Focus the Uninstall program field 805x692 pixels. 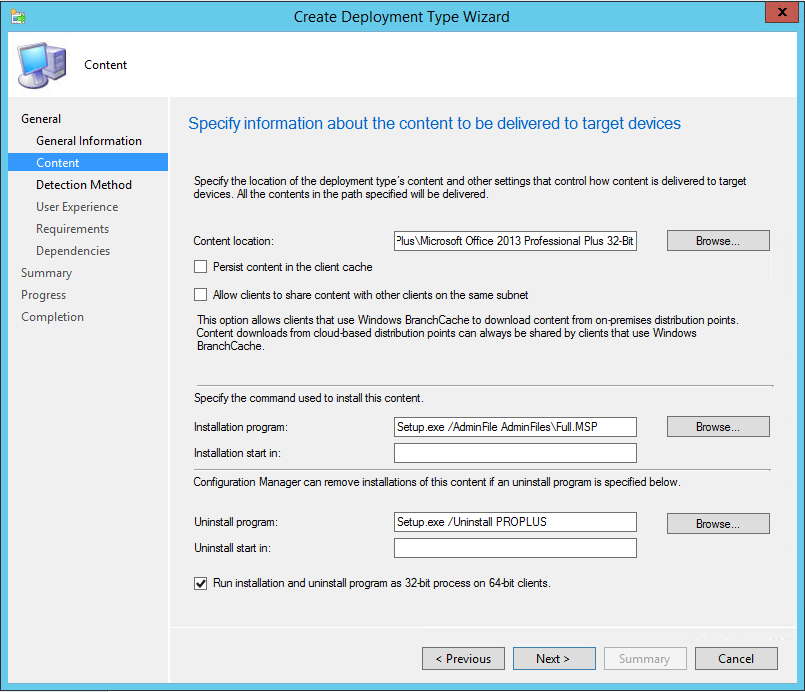515,522
